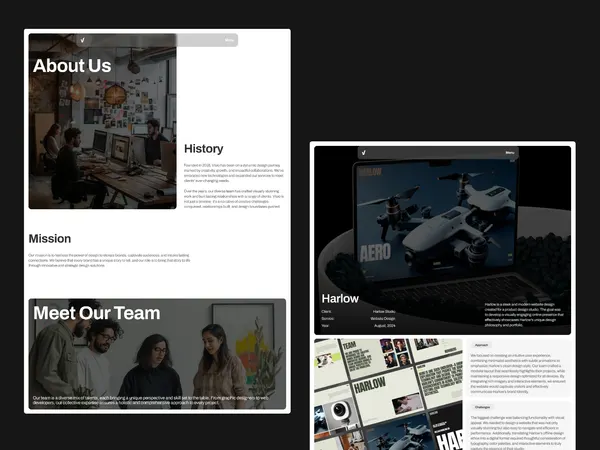Click the About Us heading

tap(72, 65)
